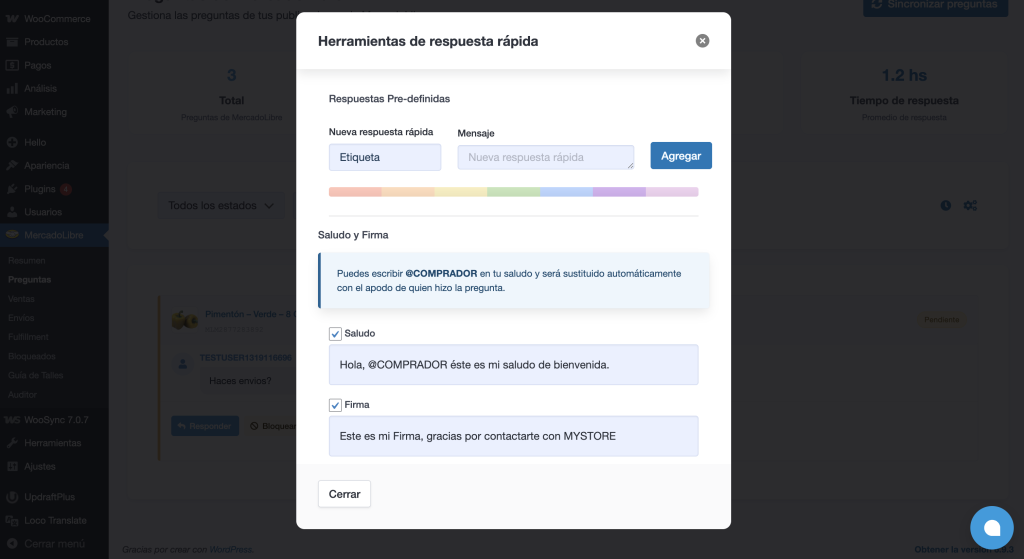Click the clock history icon

pos(946,206)
